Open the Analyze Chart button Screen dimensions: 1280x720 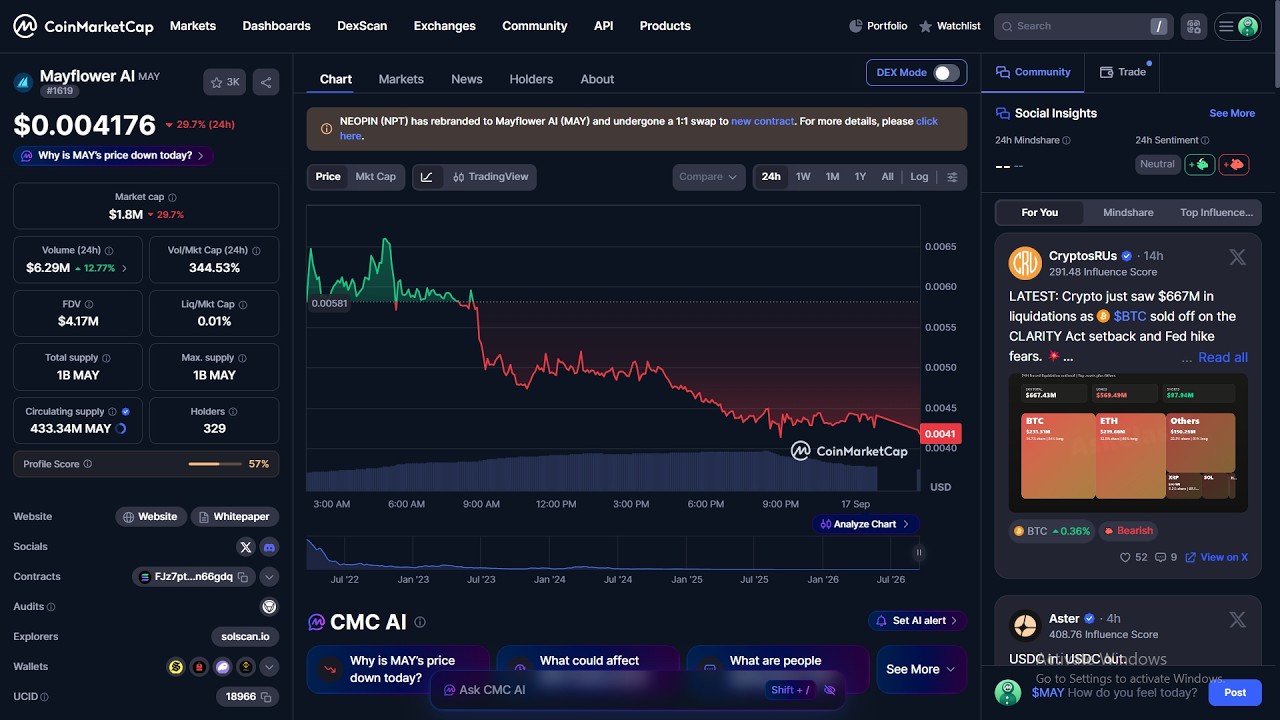tap(865, 524)
